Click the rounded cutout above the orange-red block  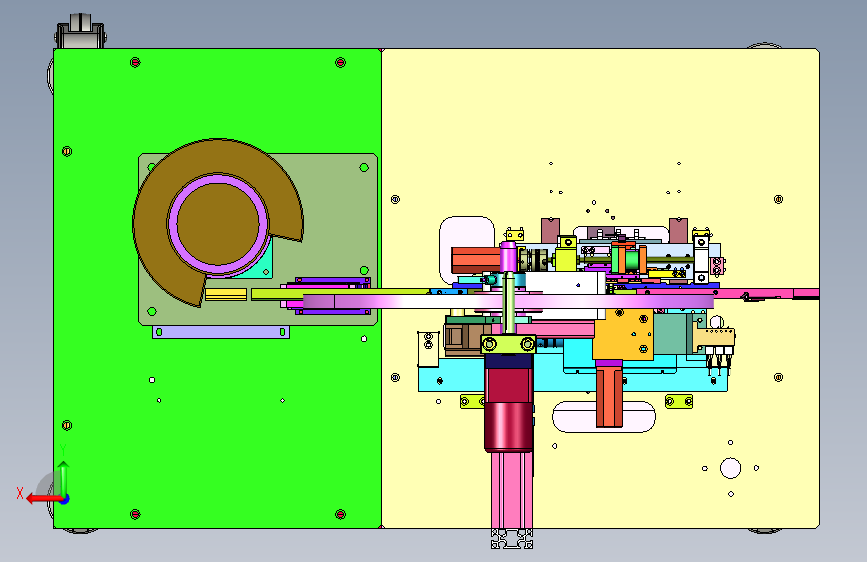pyautogui.click(x=467, y=231)
